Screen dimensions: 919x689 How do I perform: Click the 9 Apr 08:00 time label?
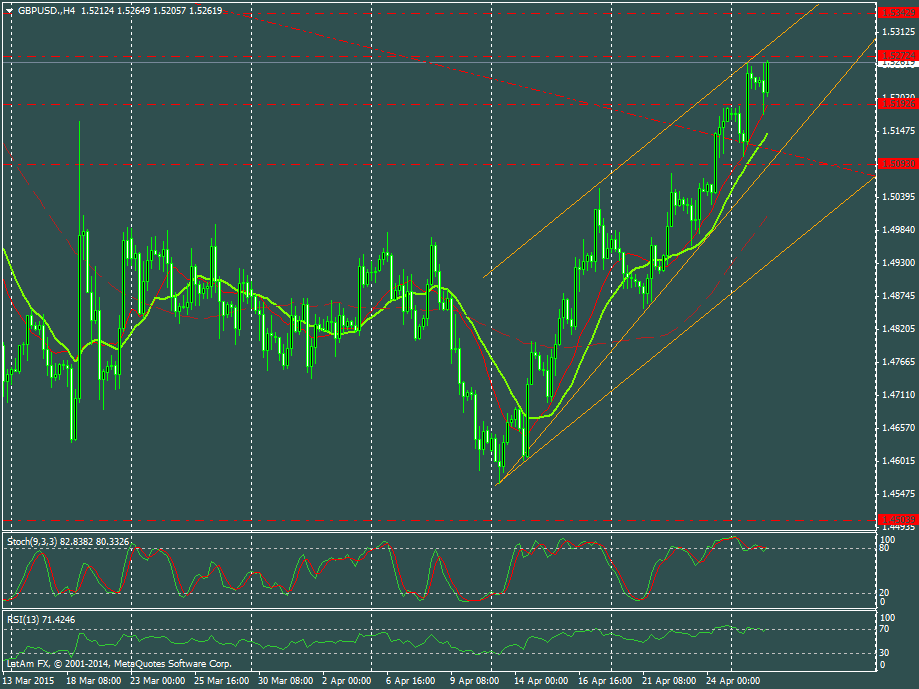(475, 680)
